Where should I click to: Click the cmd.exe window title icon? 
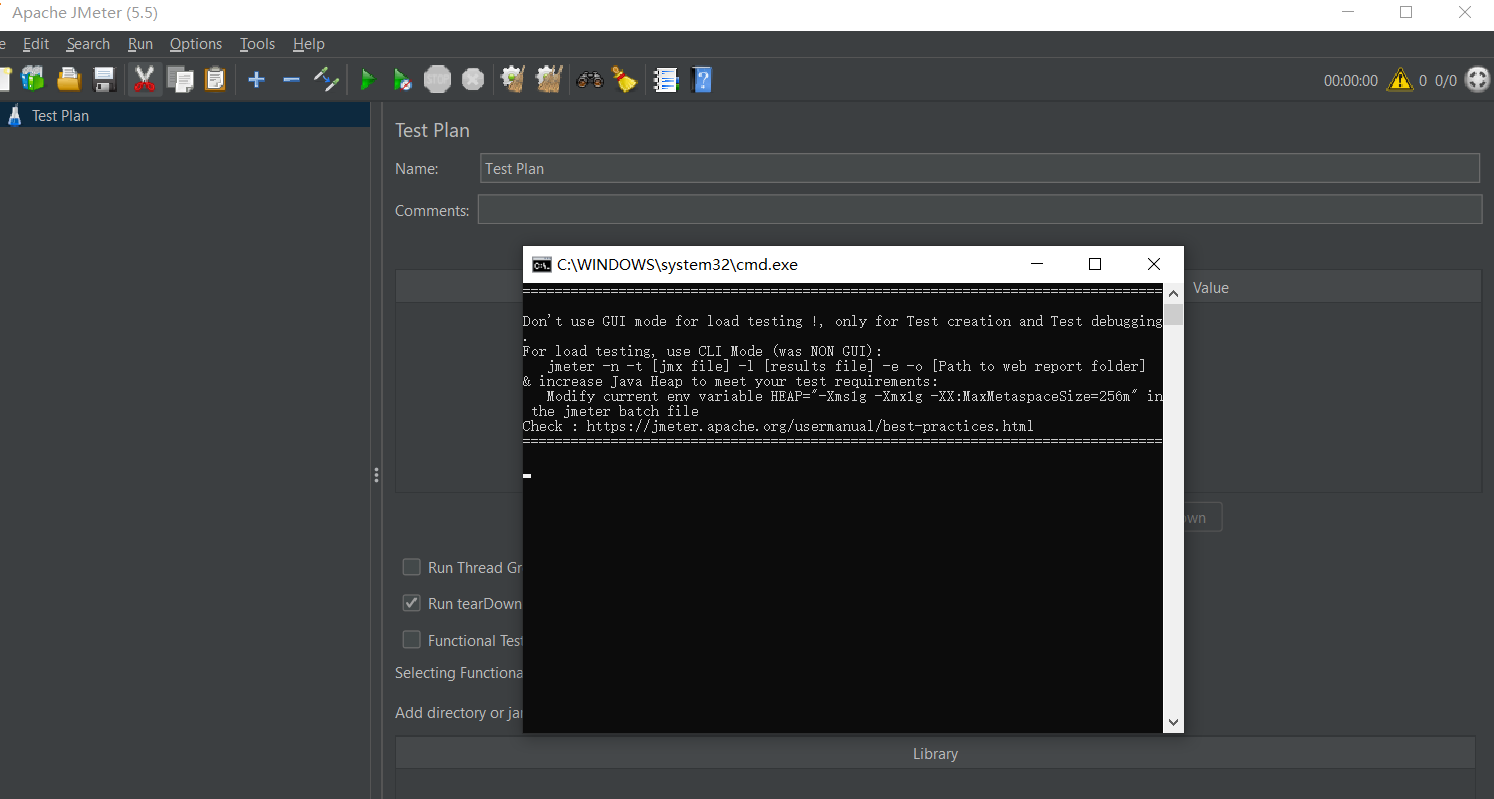tap(541, 264)
